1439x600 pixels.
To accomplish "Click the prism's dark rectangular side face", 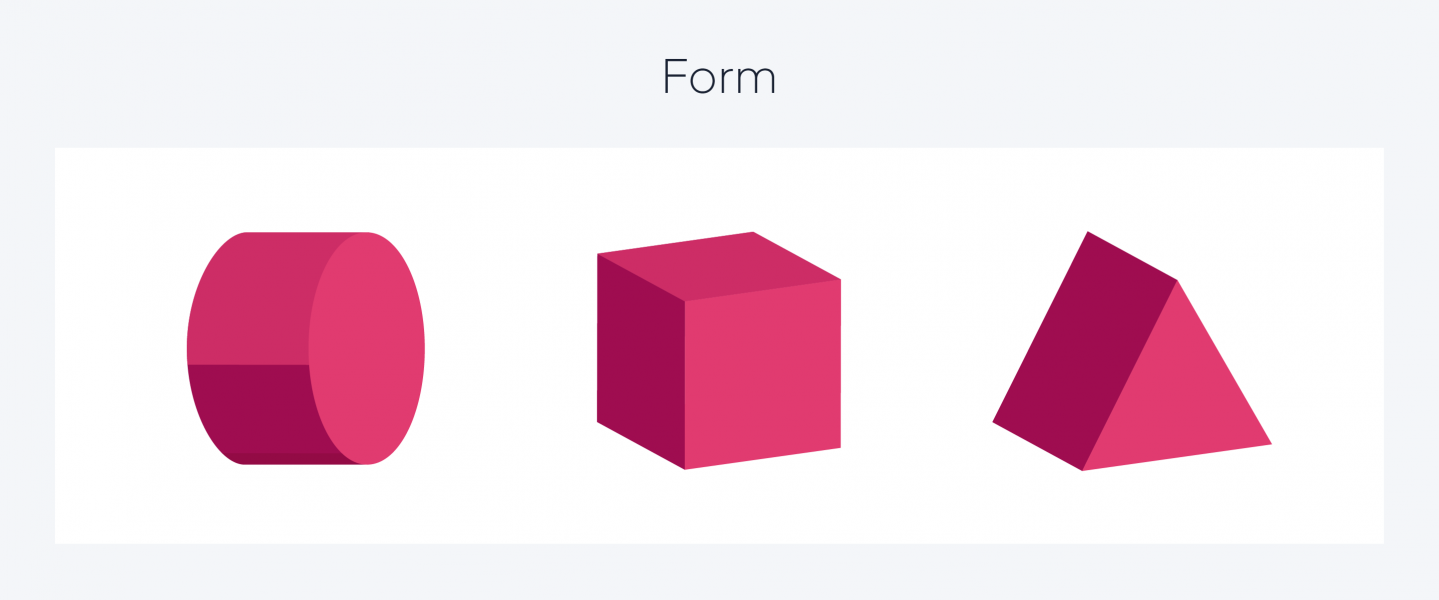I will (x=1085, y=350).
